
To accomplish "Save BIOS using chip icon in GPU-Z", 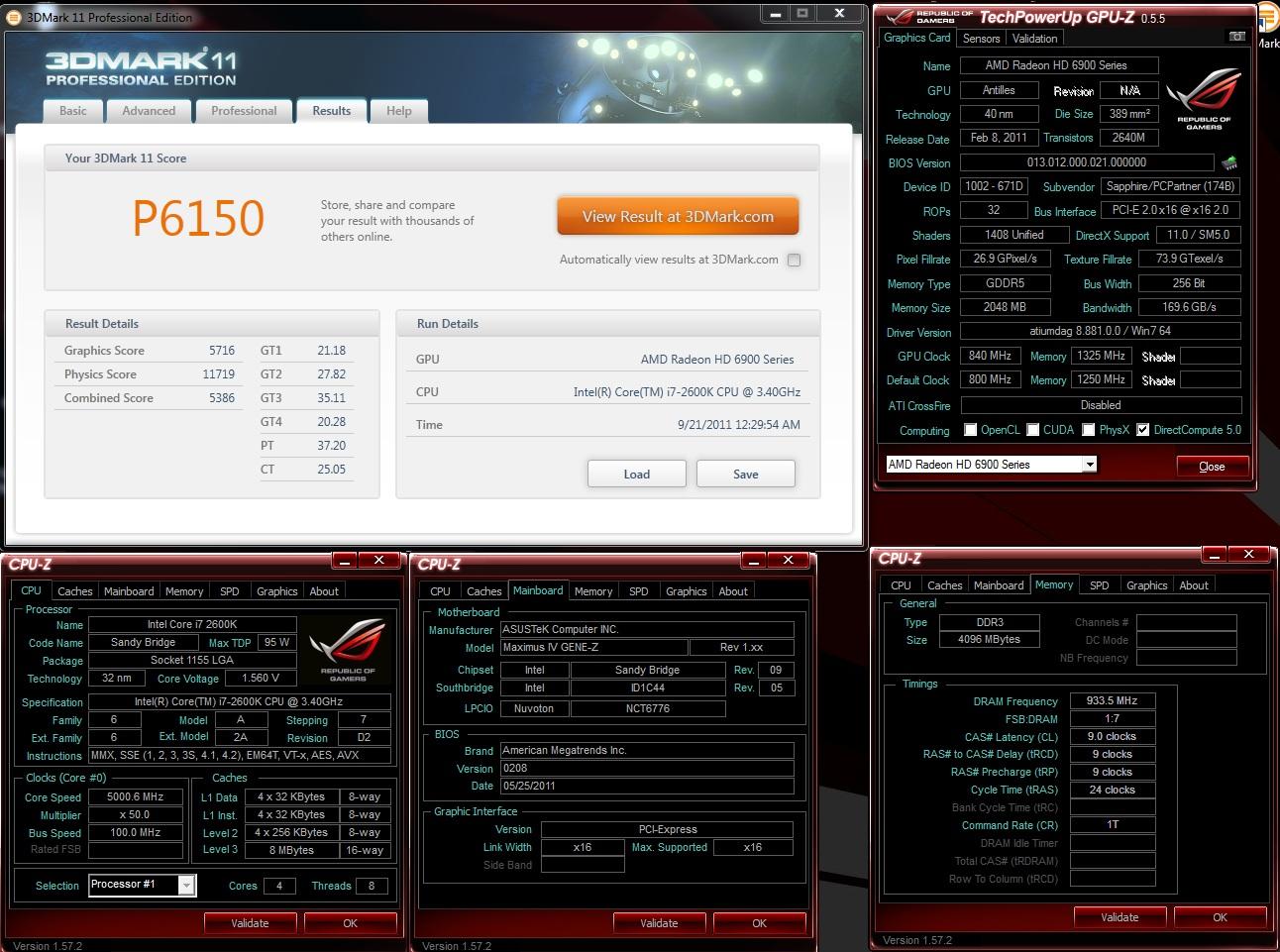I will point(1229,162).
